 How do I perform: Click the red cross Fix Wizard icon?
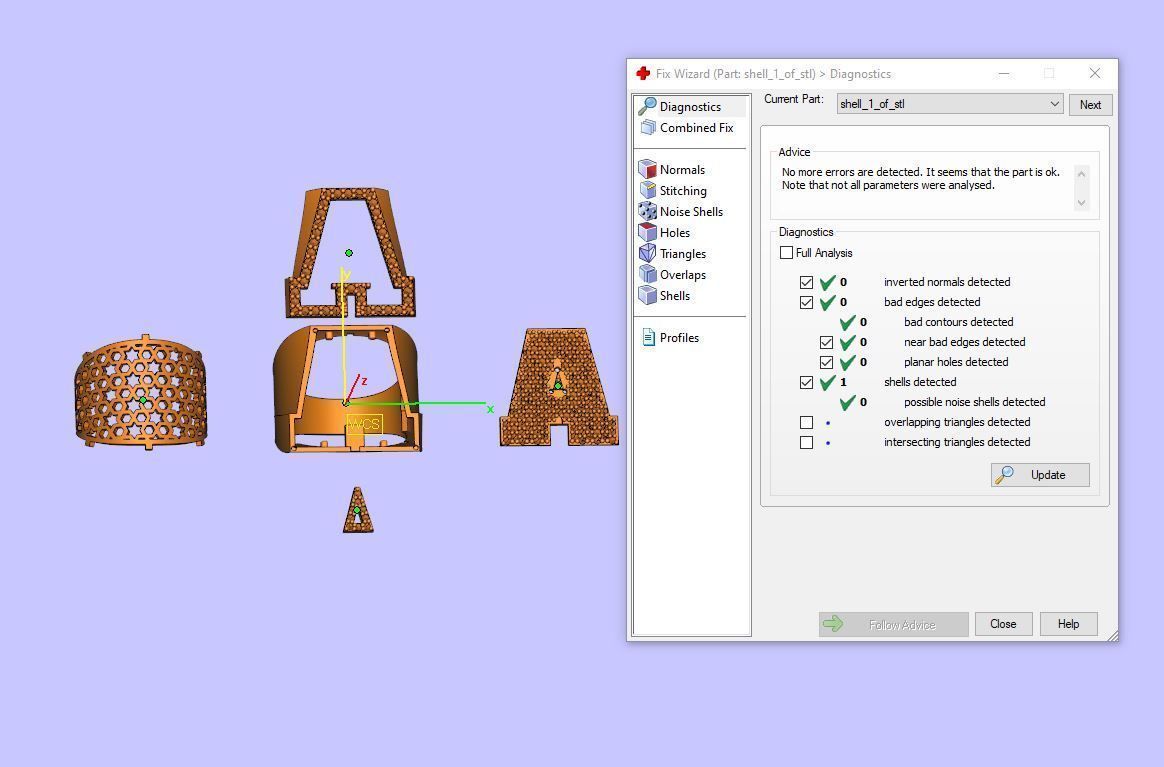click(643, 74)
